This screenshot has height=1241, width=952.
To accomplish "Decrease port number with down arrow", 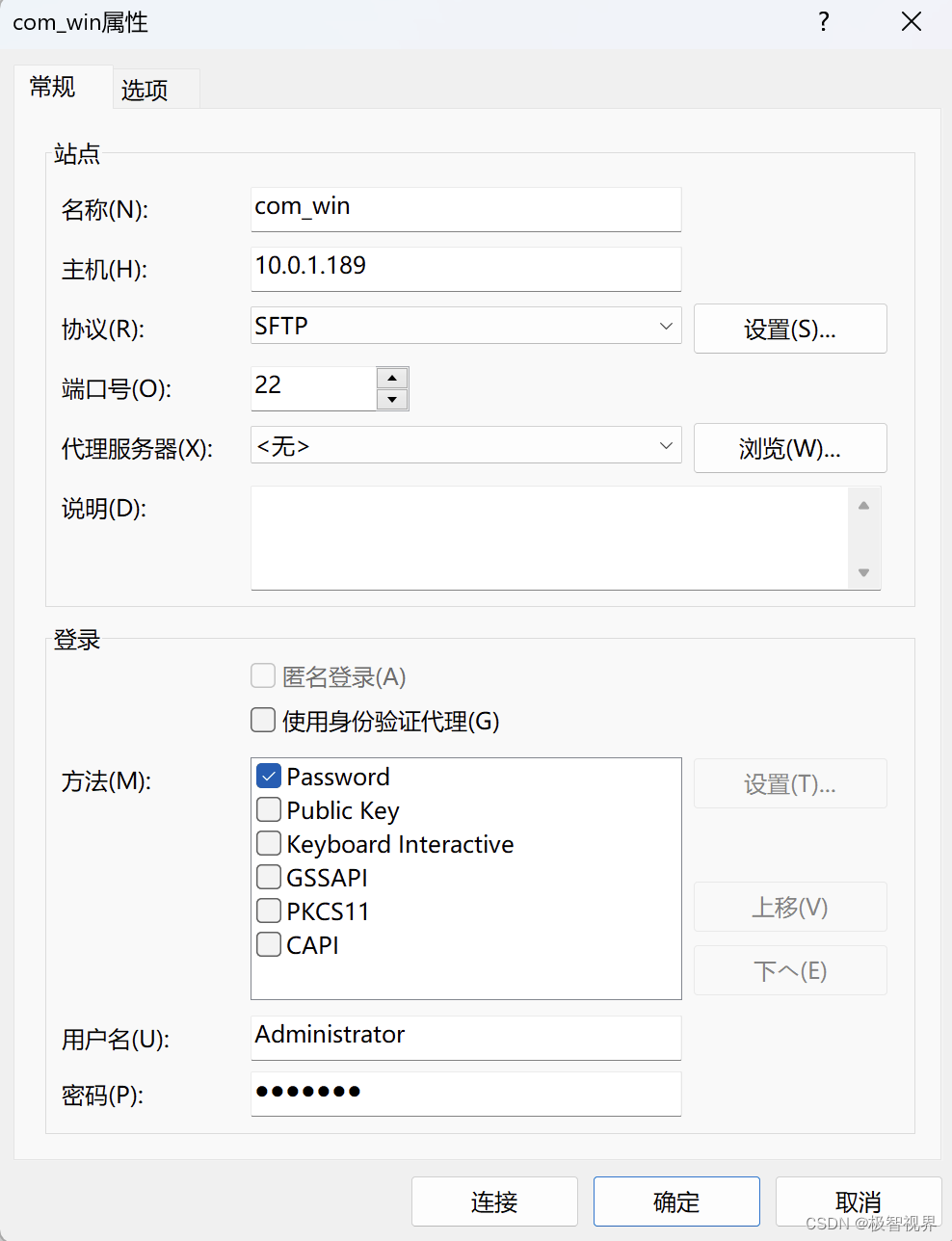I will (x=392, y=399).
